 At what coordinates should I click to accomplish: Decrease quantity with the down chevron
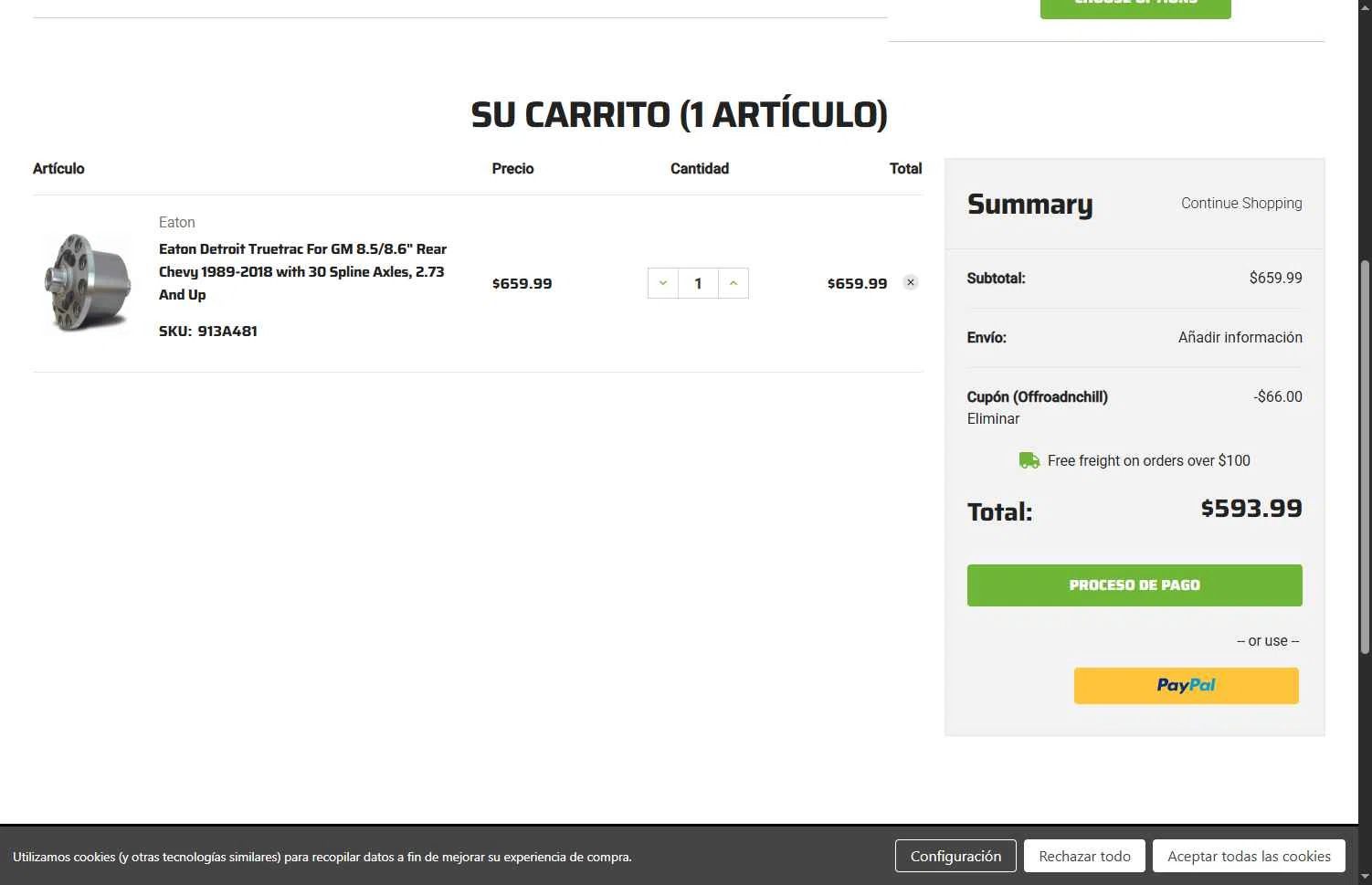tap(663, 283)
